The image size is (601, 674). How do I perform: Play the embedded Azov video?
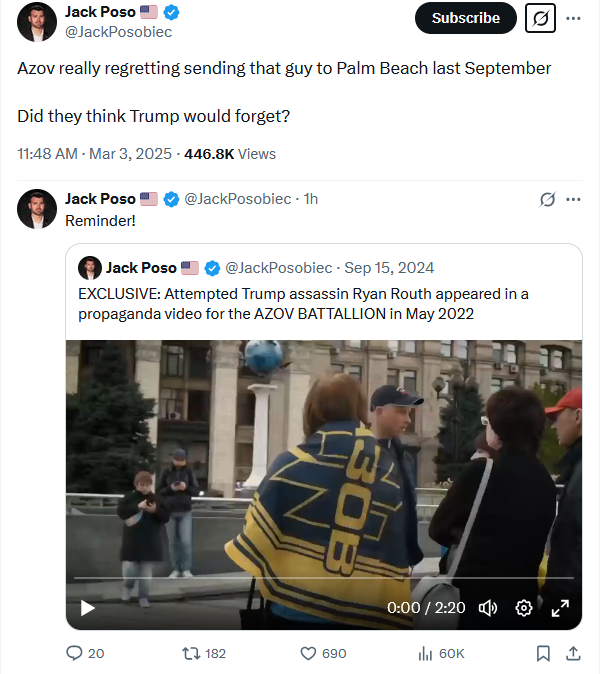coord(88,608)
